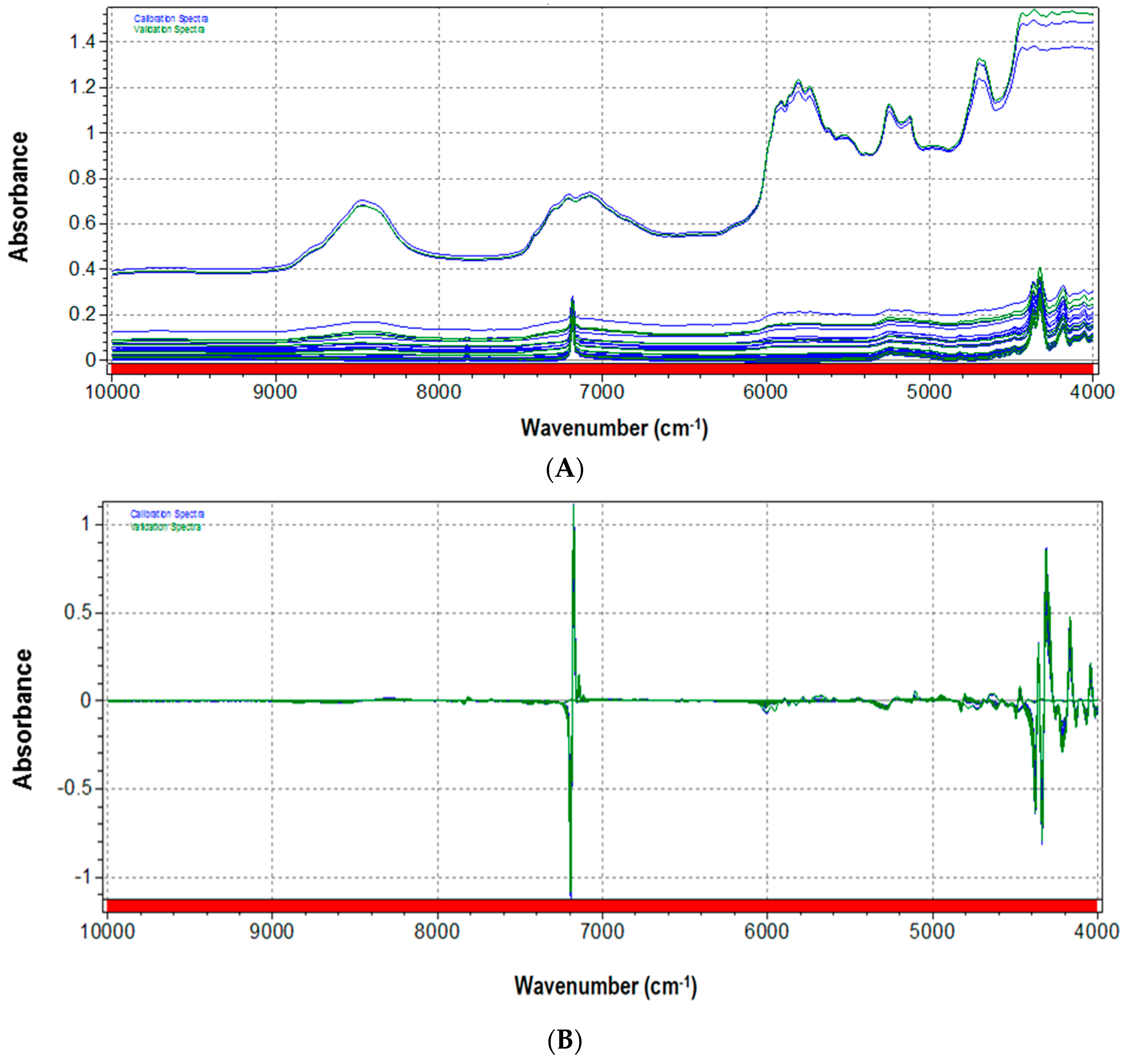This screenshot has width=1125, height=1064.
Task: Click the broad 8500 peak in chart A
Action: point(362,201)
